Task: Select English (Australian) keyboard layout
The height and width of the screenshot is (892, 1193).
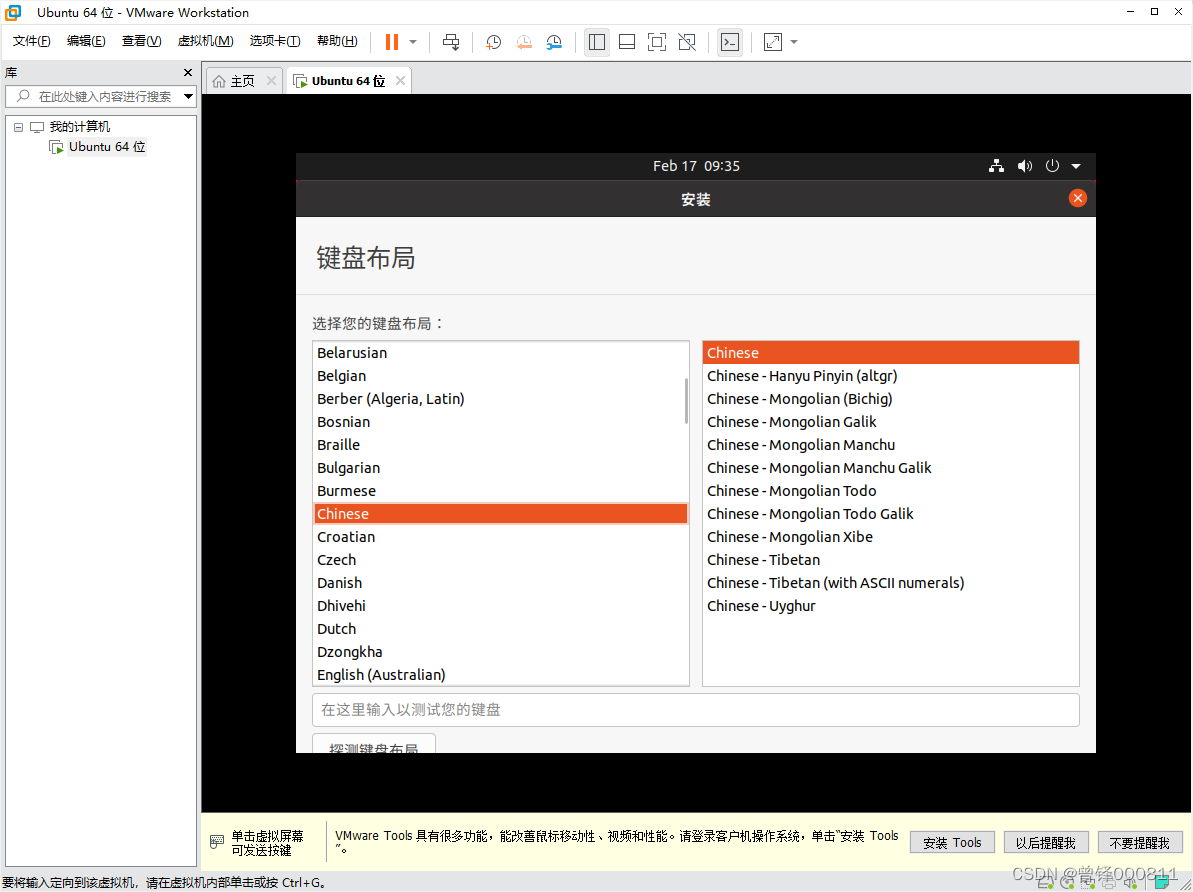Action: [x=500, y=674]
